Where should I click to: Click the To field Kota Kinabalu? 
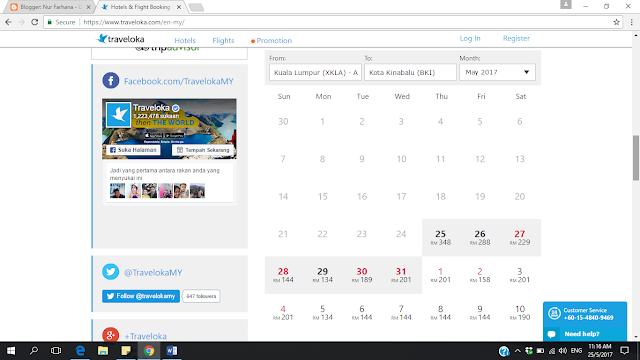(x=410, y=72)
